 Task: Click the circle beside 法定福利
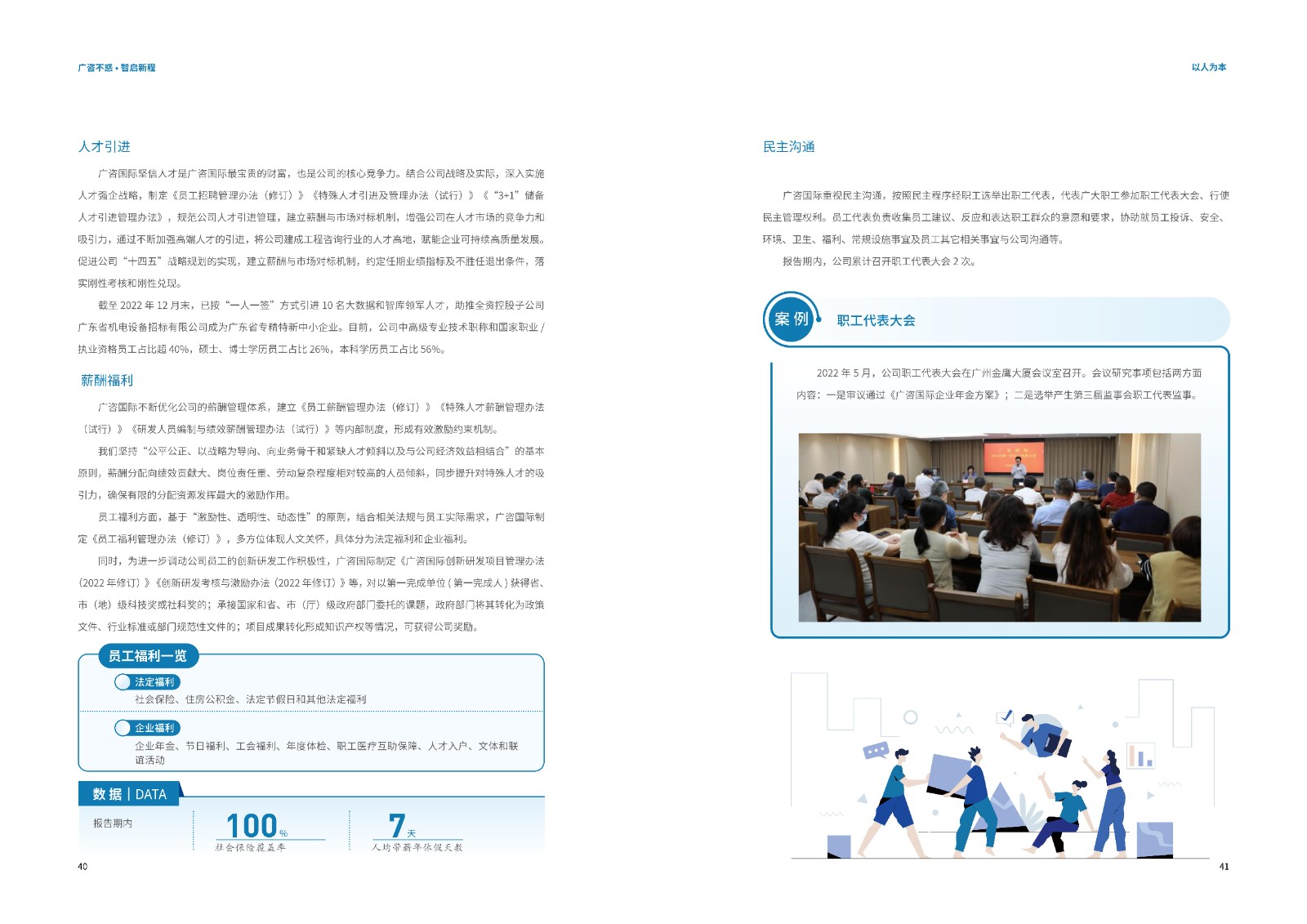(123, 682)
